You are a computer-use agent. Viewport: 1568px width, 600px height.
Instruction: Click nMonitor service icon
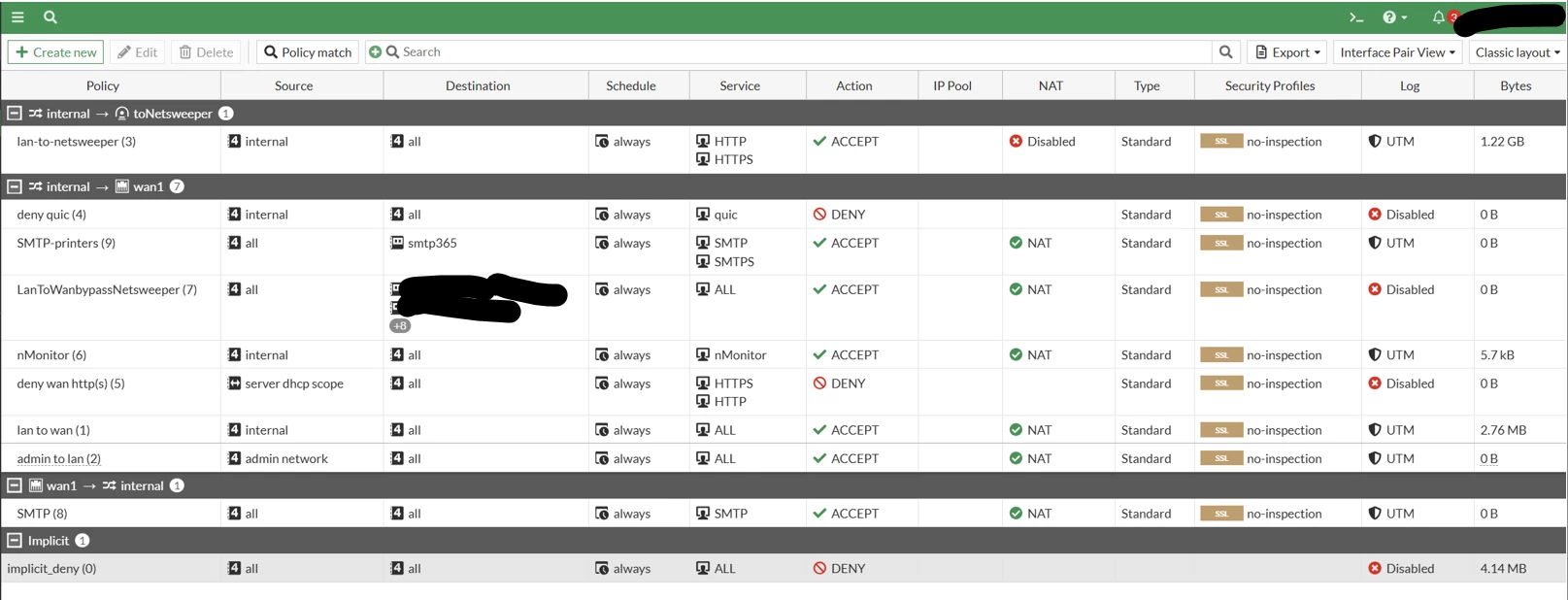703,355
